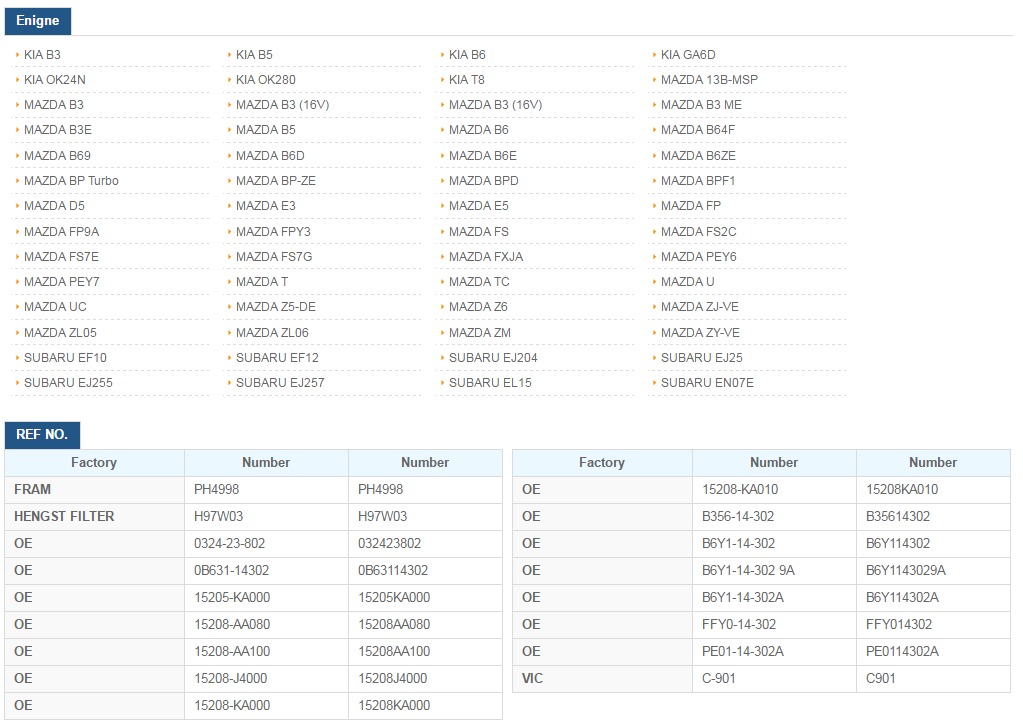Click the MAZDA FXJA engine link
The image size is (1023, 726).
[486, 257]
